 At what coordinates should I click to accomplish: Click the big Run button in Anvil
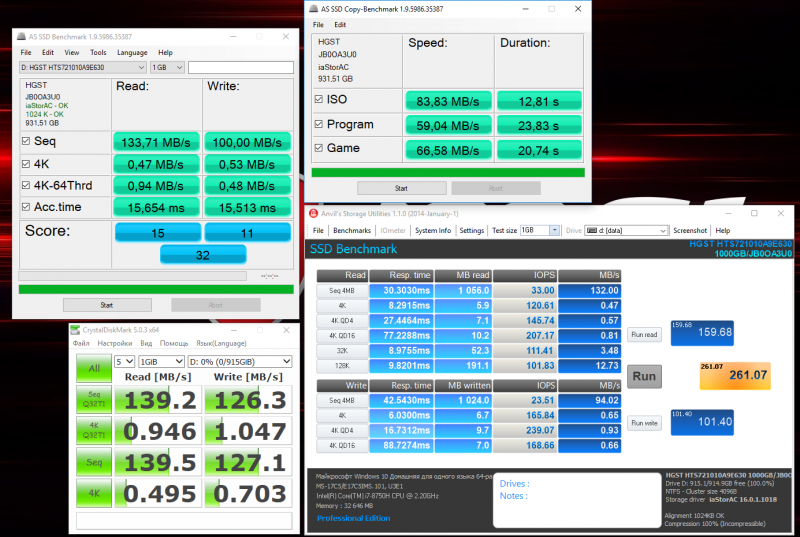[x=644, y=376]
